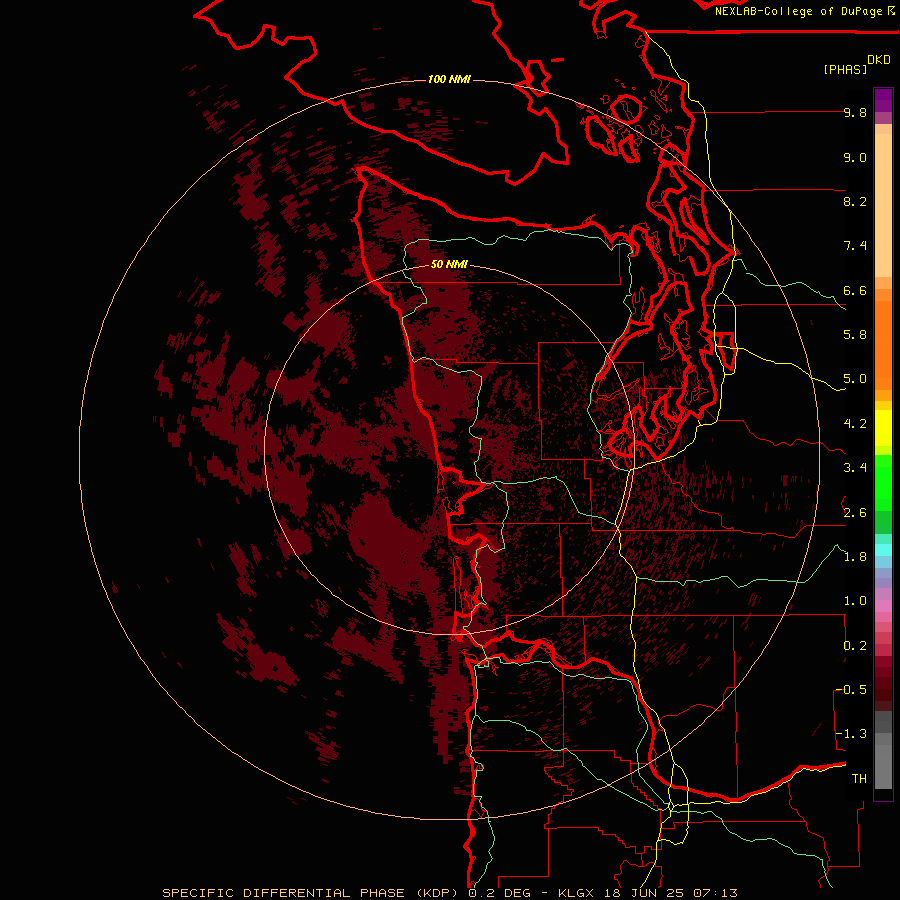Click the 1.0 scale value
The height and width of the screenshot is (900, 900).
pyautogui.click(x=855, y=601)
